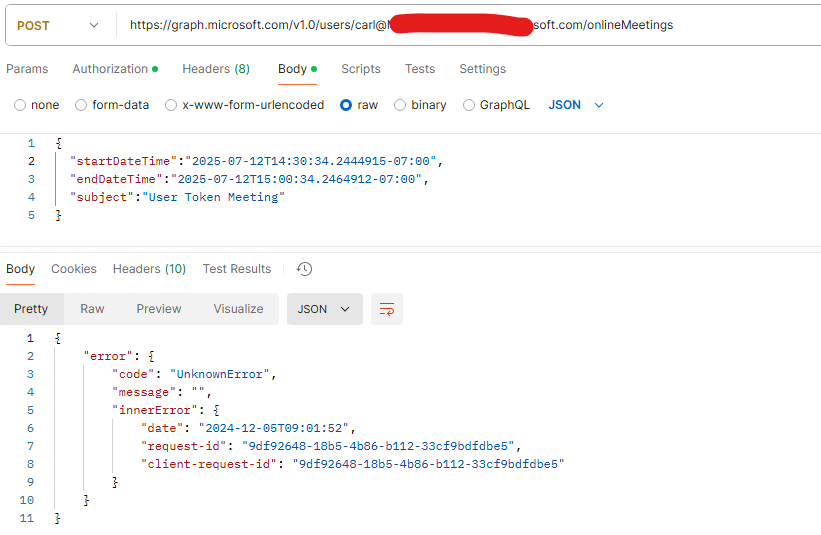Select the response Body tab
This screenshot has height=535, width=821.
coord(20,269)
